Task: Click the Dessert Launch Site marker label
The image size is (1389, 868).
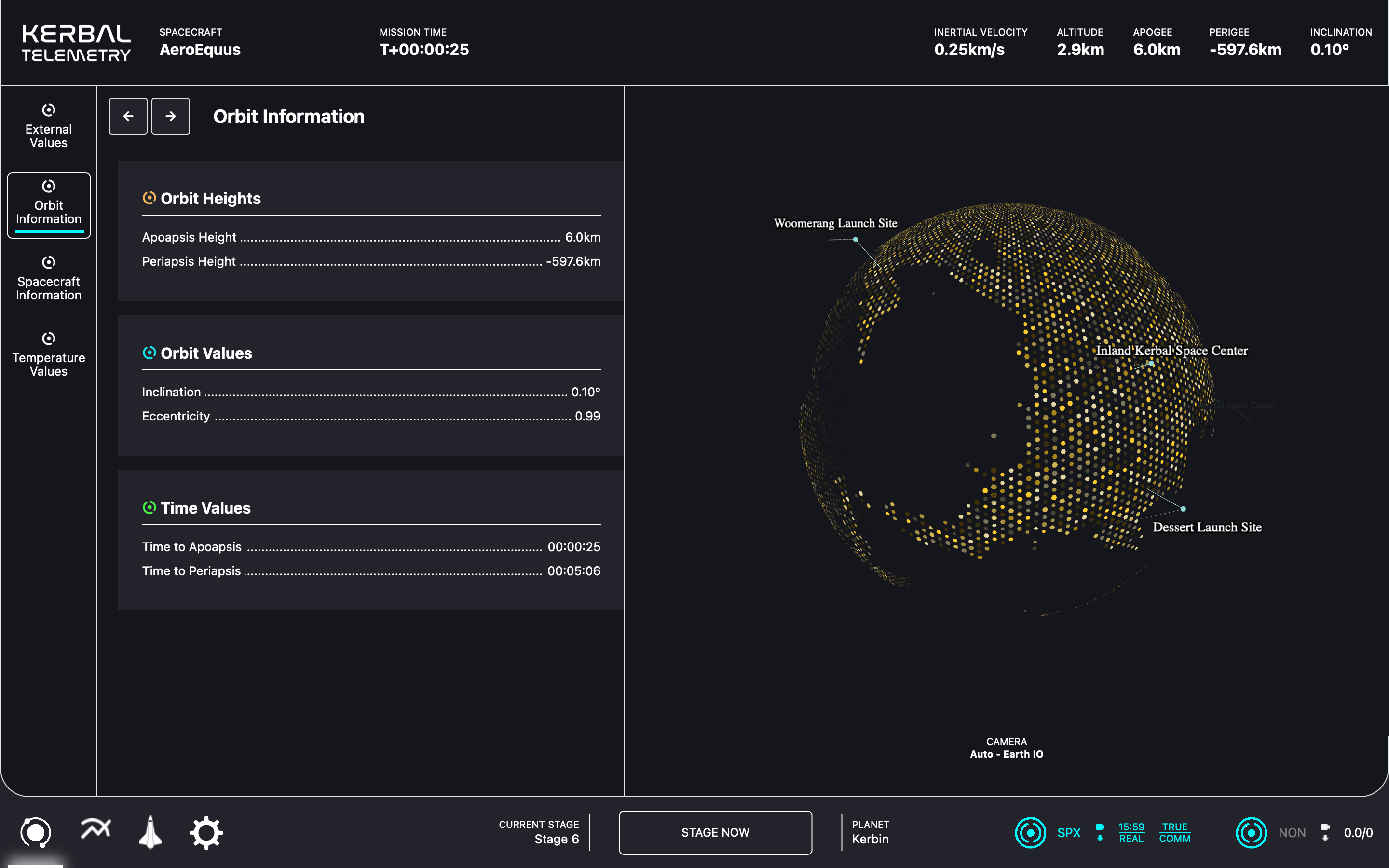Action: click(1207, 527)
